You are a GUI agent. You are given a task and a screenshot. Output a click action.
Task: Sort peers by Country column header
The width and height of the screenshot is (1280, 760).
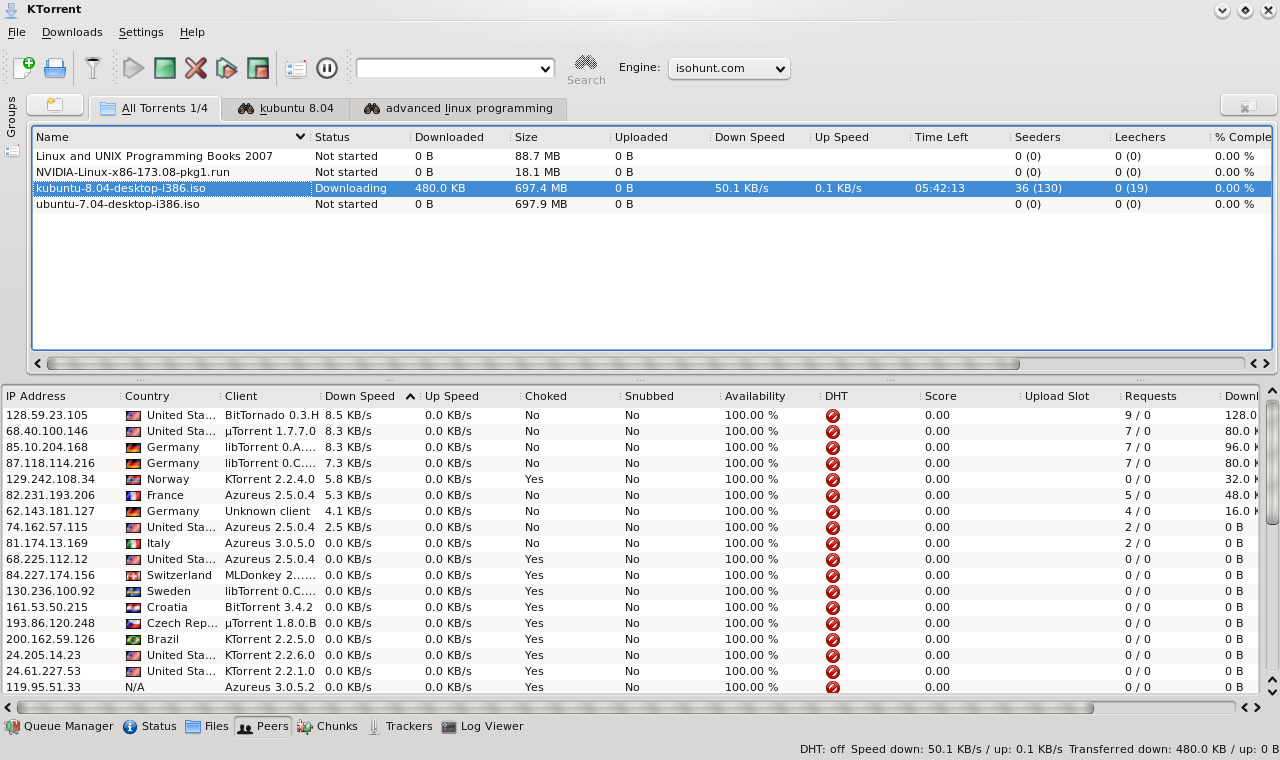point(170,396)
